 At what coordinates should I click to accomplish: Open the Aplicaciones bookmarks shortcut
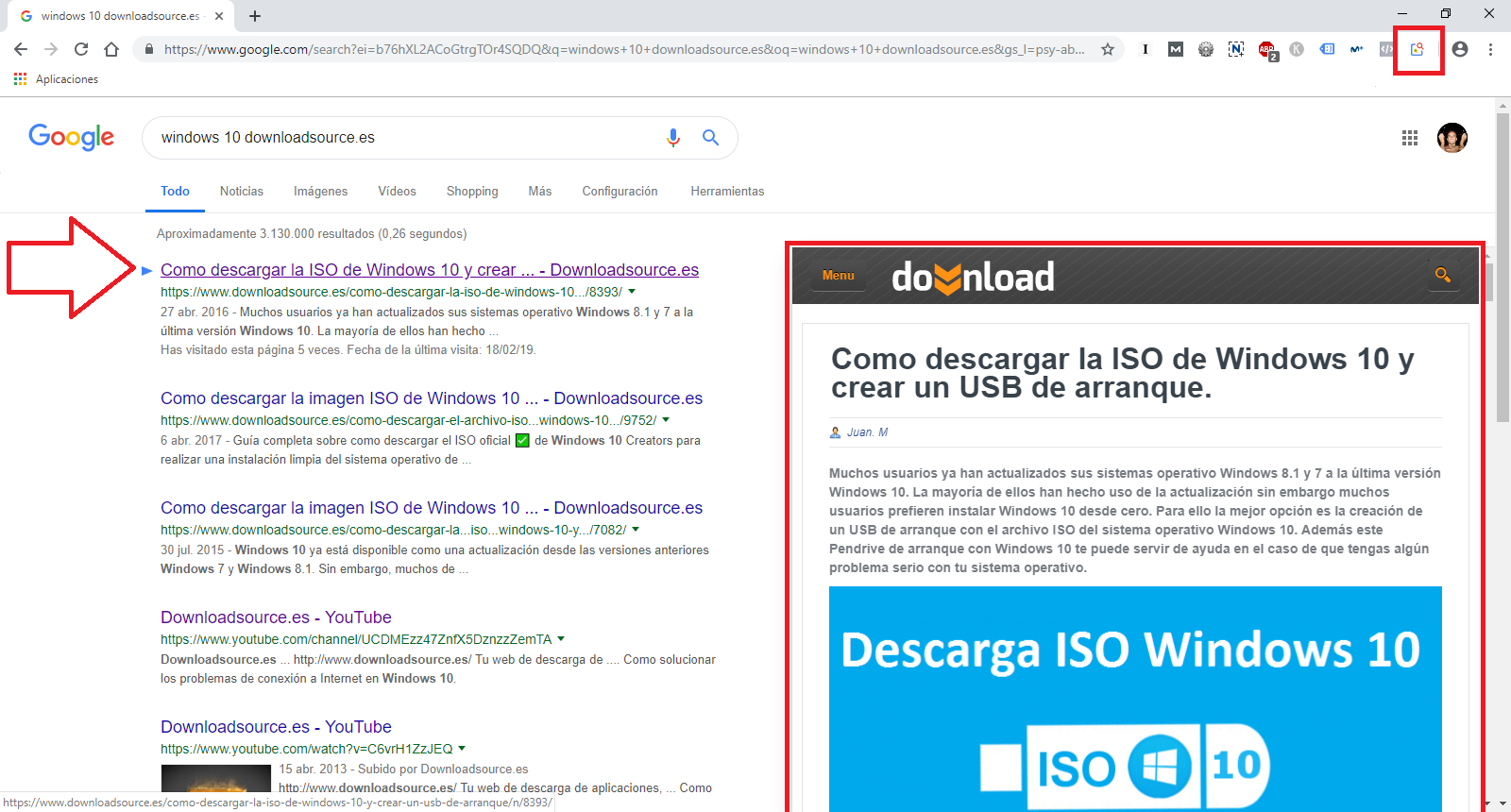pyautogui.click(x=57, y=79)
